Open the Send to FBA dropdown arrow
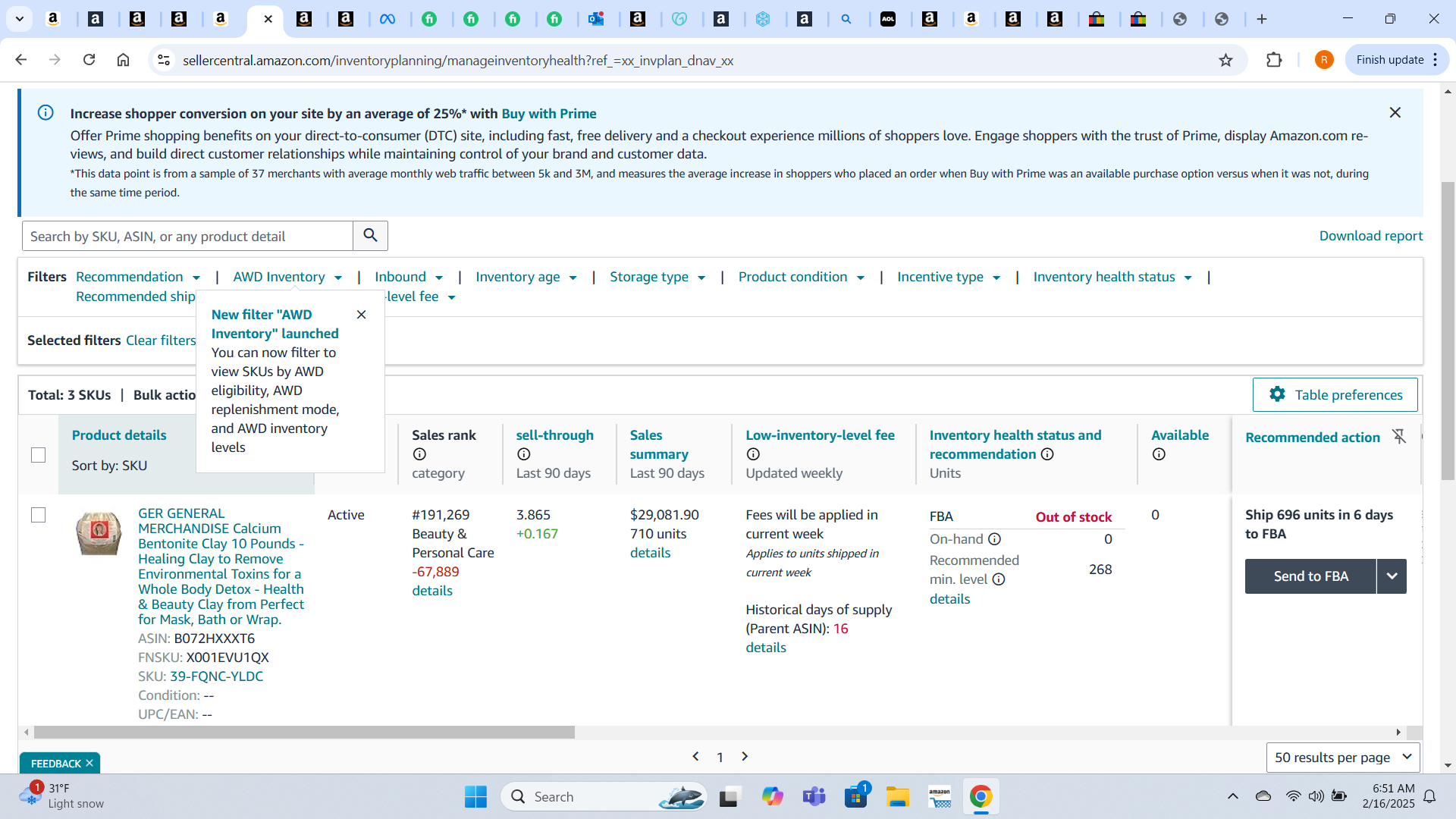The image size is (1456, 819). 1392,576
